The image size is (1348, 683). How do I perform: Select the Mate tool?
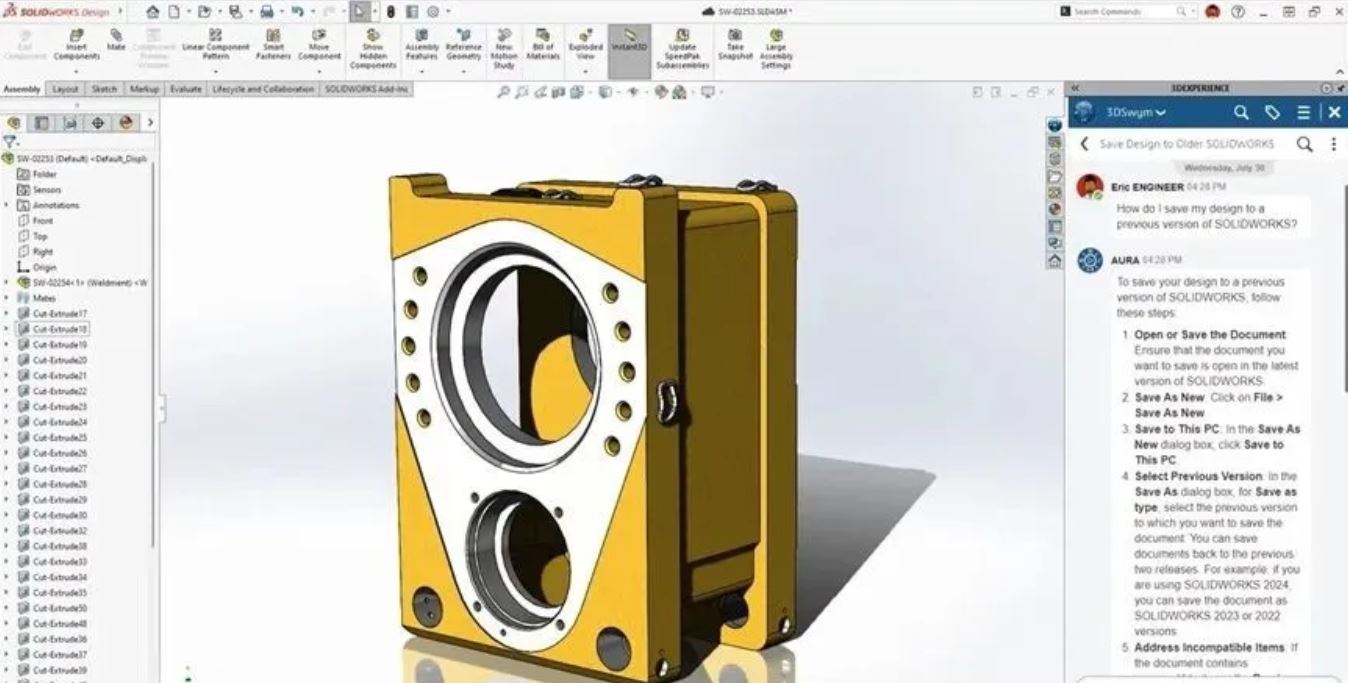click(116, 40)
